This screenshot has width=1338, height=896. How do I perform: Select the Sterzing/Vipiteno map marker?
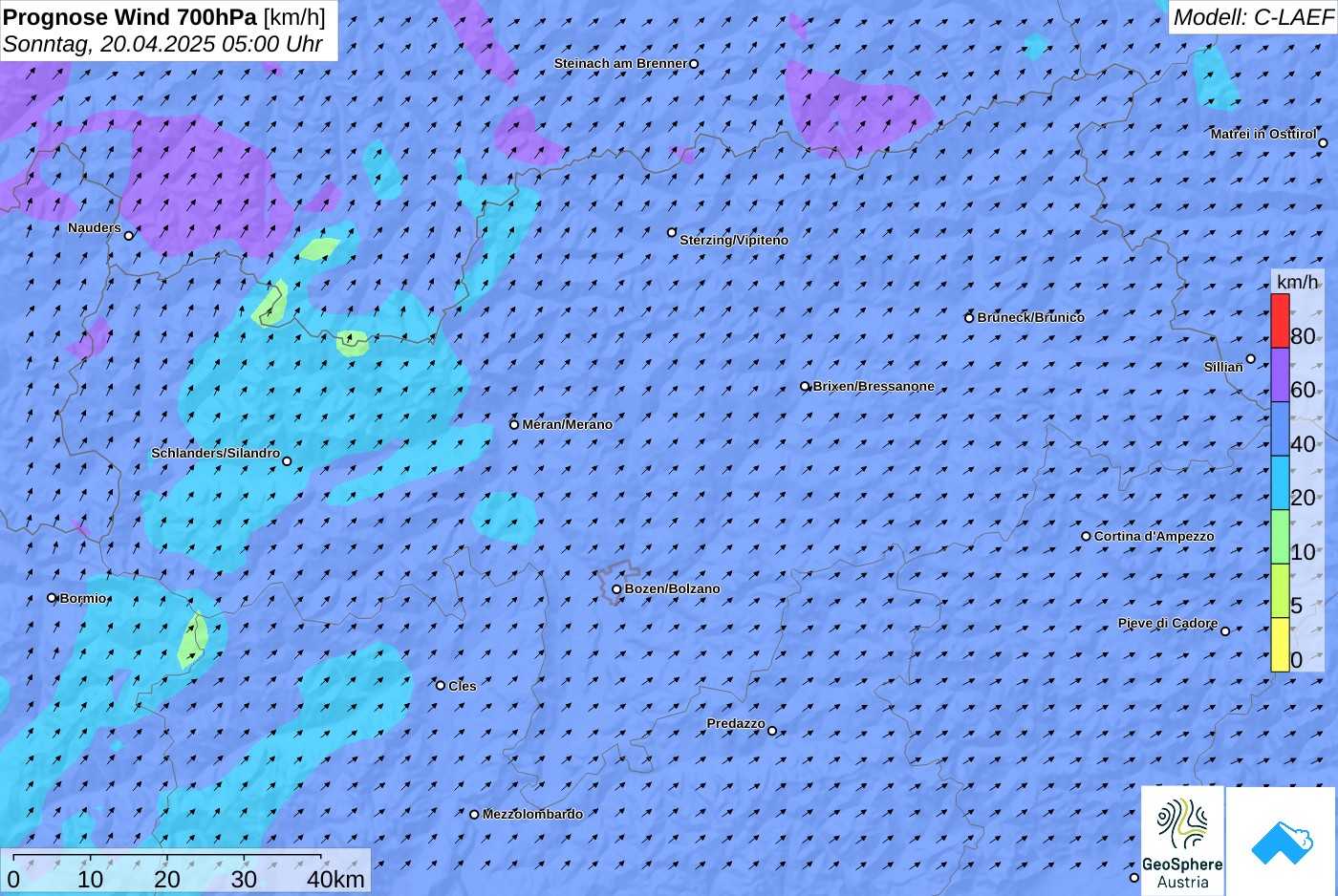(672, 232)
